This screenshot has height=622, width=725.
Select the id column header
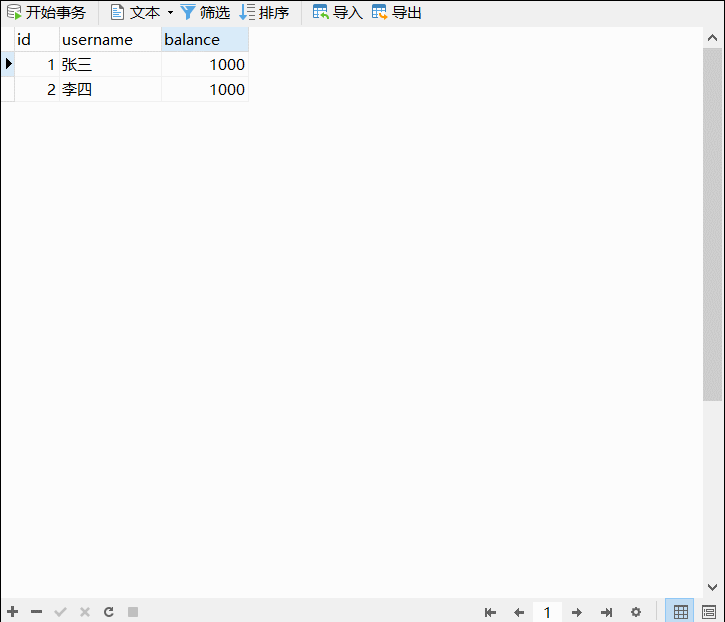point(37,39)
